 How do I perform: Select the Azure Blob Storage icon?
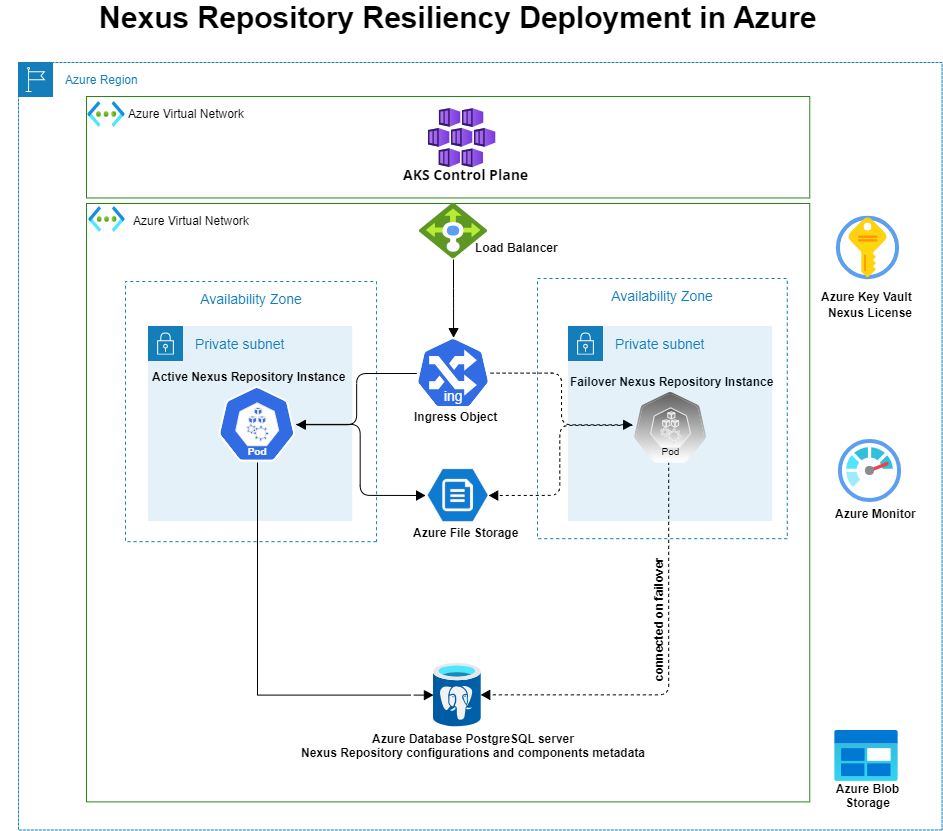[866, 755]
